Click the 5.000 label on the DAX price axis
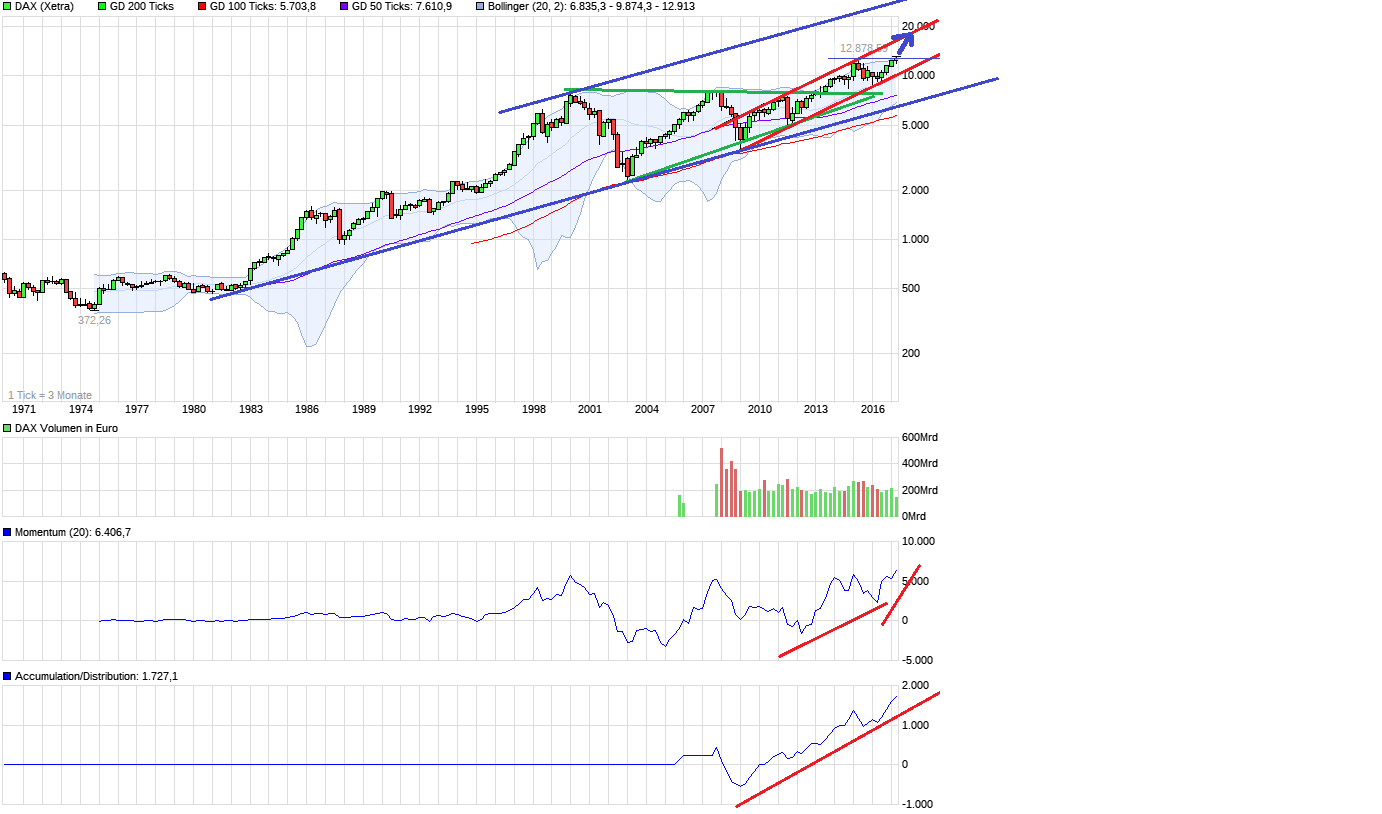This screenshot has width=1382, height=814. [x=915, y=125]
